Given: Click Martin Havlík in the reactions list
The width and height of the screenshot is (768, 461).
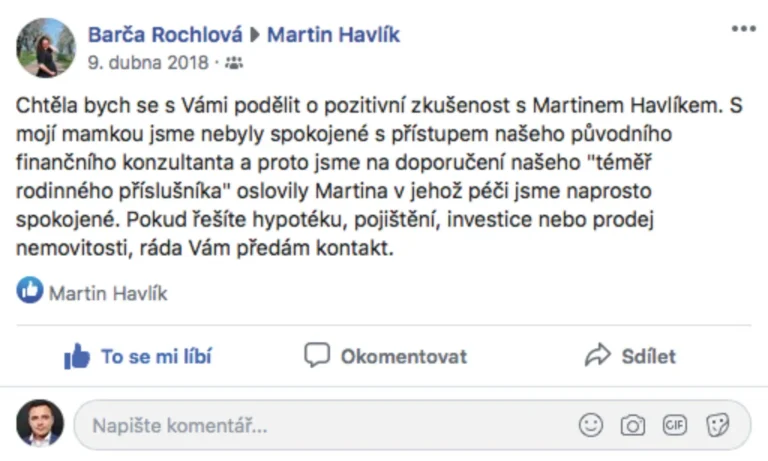Looking at the screenshot, I should [108, 293].
